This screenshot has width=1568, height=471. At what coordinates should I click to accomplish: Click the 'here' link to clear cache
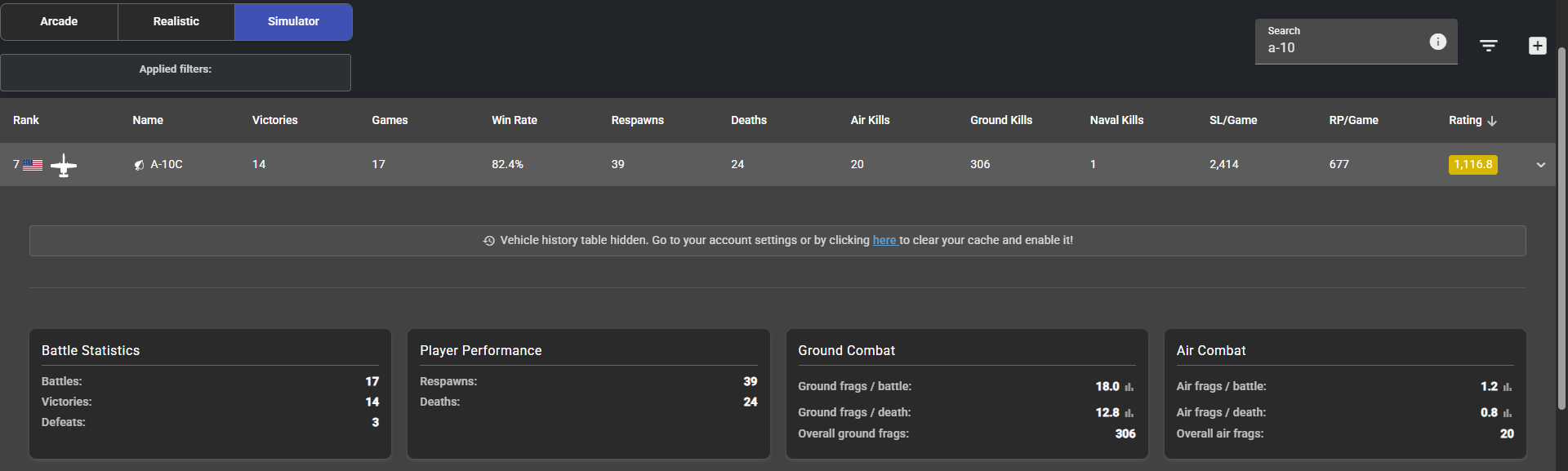[x=884, y=240]
